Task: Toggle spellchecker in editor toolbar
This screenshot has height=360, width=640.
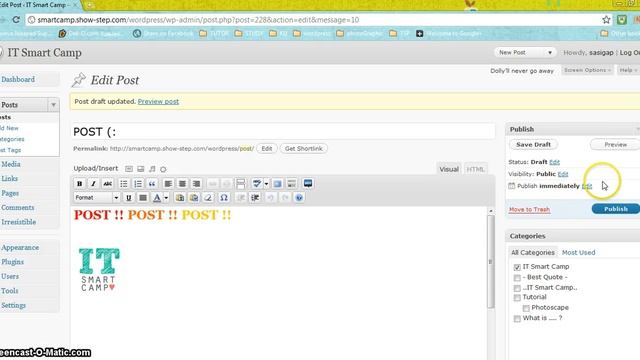Action: tap(257, 184)
